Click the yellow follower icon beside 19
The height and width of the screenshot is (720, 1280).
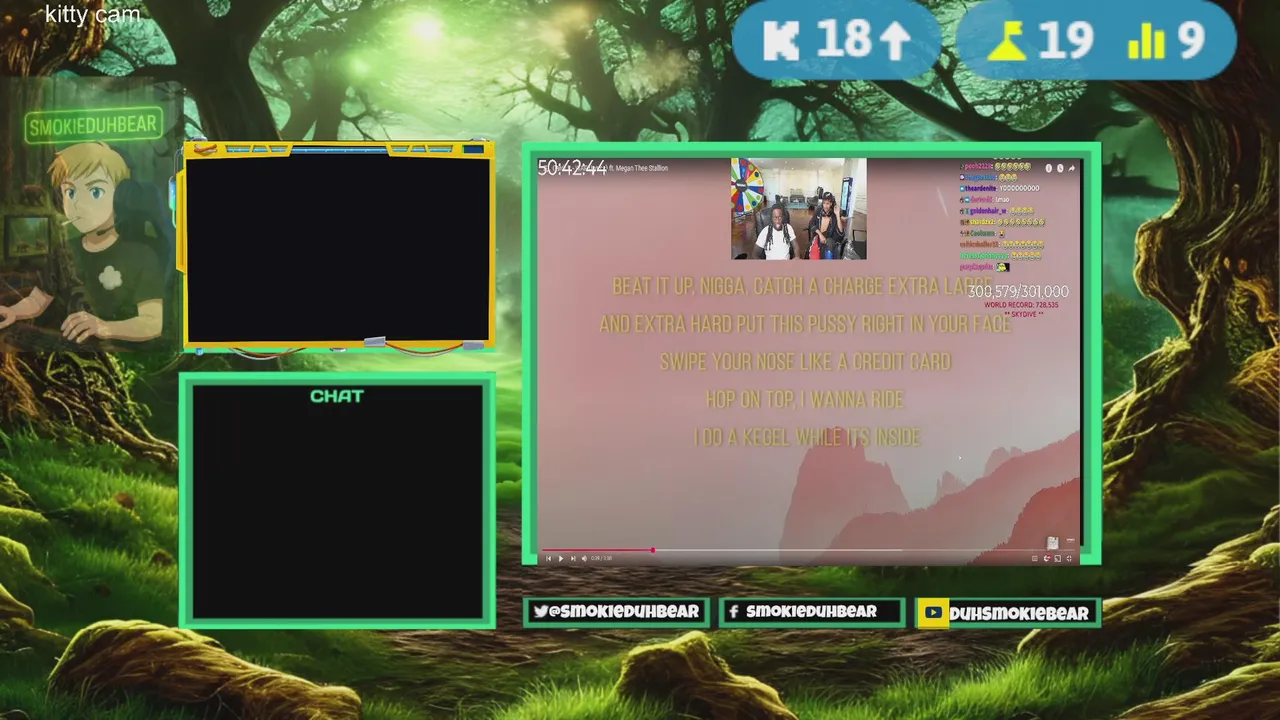[1007, 42]
